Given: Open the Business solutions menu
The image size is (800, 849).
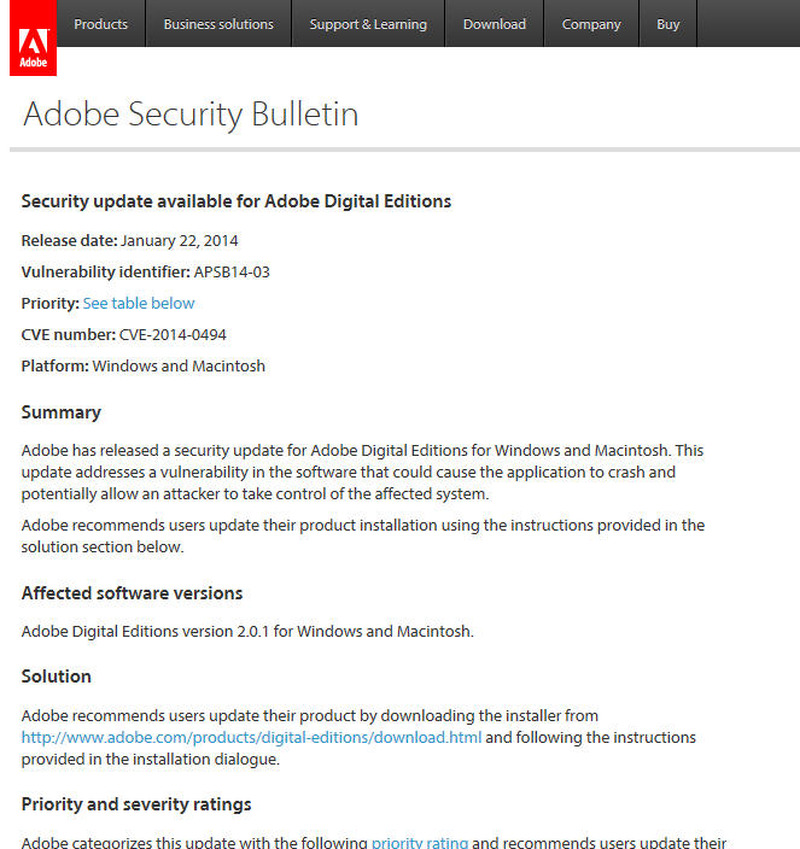Looking at the screenshot, I should click(x=218, y=24).
